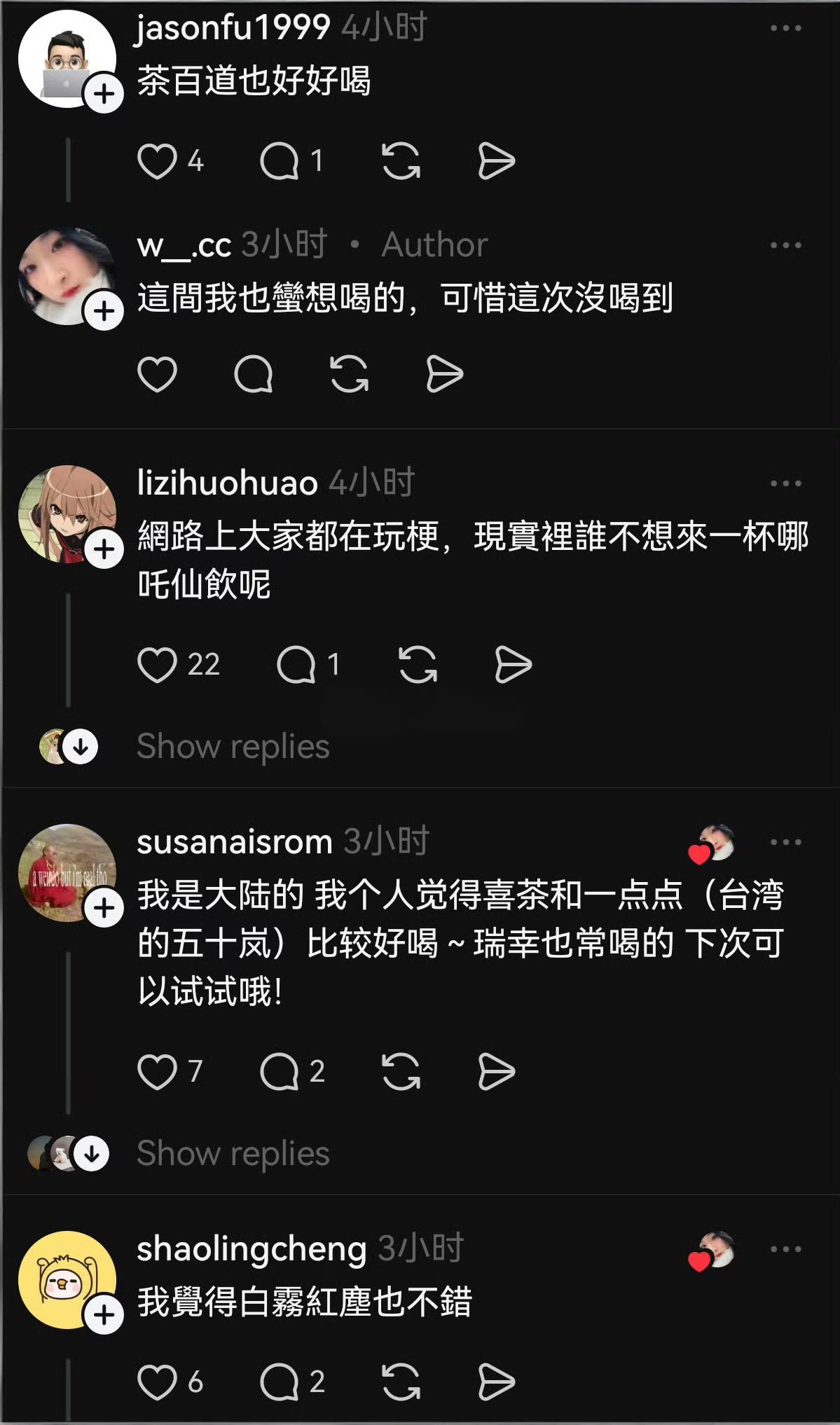840x1425 pixels.
Task: Follow jasonfu1999 using plus badge
Action: point(104,93)
